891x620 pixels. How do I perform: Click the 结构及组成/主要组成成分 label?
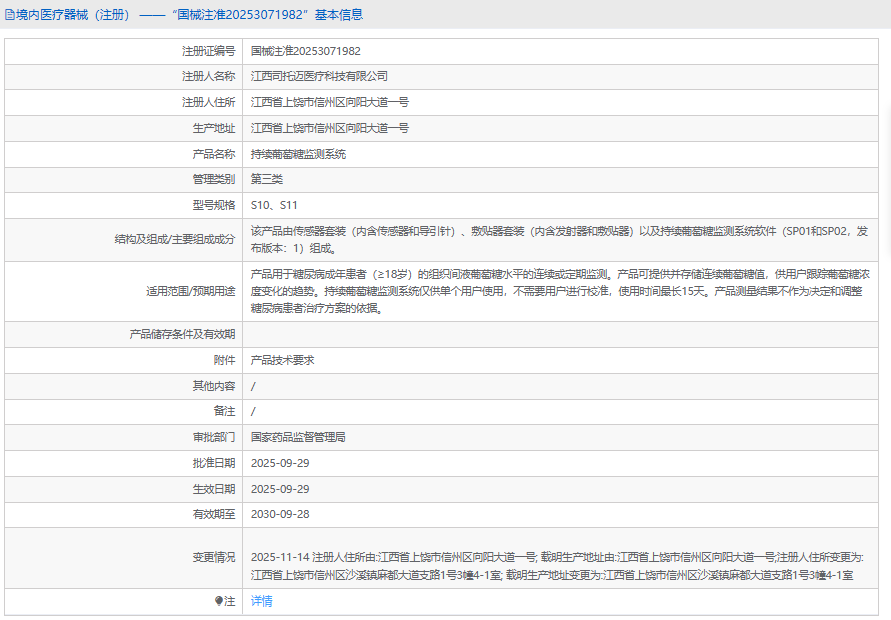(175, 239)
